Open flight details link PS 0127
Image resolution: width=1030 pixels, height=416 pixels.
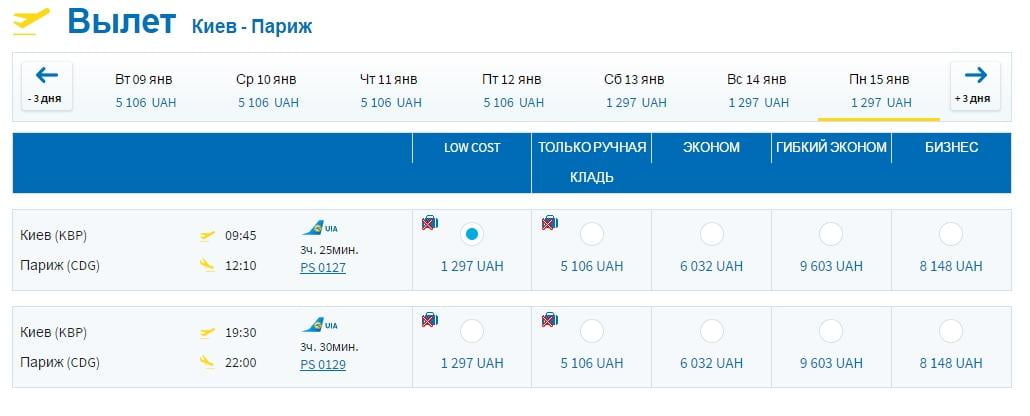323,267
